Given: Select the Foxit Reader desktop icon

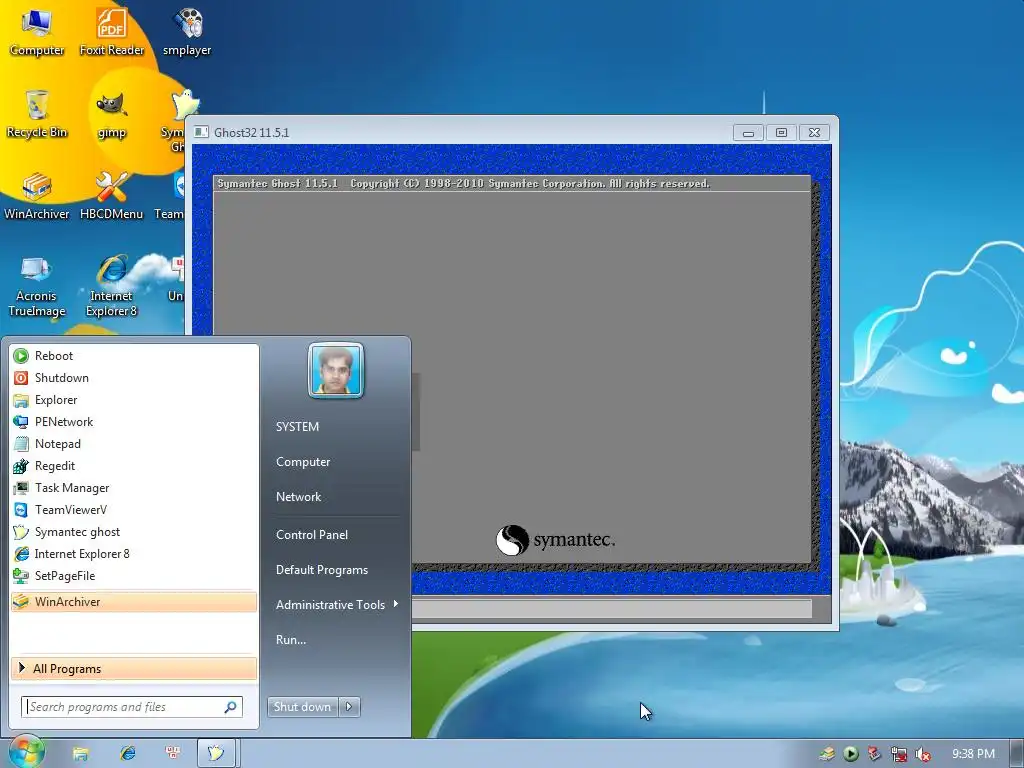Looking at the screenshot, I should click(112, 33).
